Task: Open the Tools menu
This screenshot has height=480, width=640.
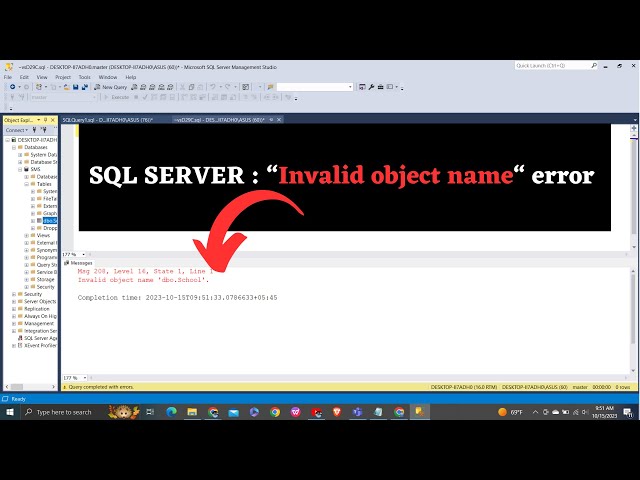Action: tap(84, 77)
